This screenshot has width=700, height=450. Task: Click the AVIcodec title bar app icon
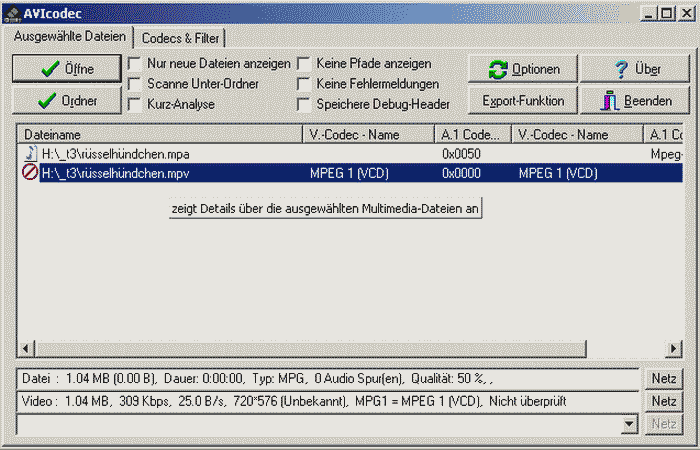(x=13, y=11)
